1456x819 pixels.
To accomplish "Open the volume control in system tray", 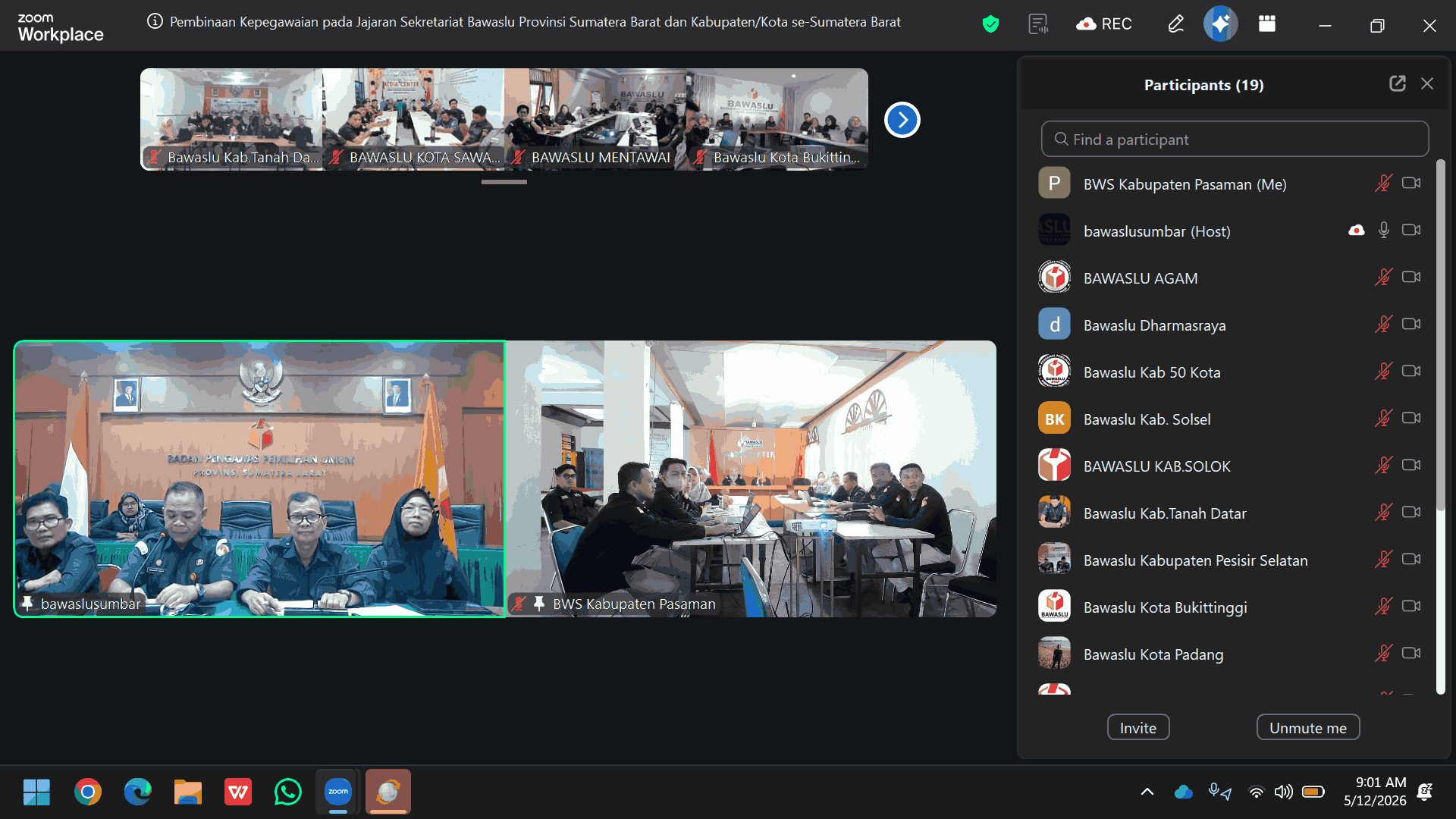I will pos(1283,792).
